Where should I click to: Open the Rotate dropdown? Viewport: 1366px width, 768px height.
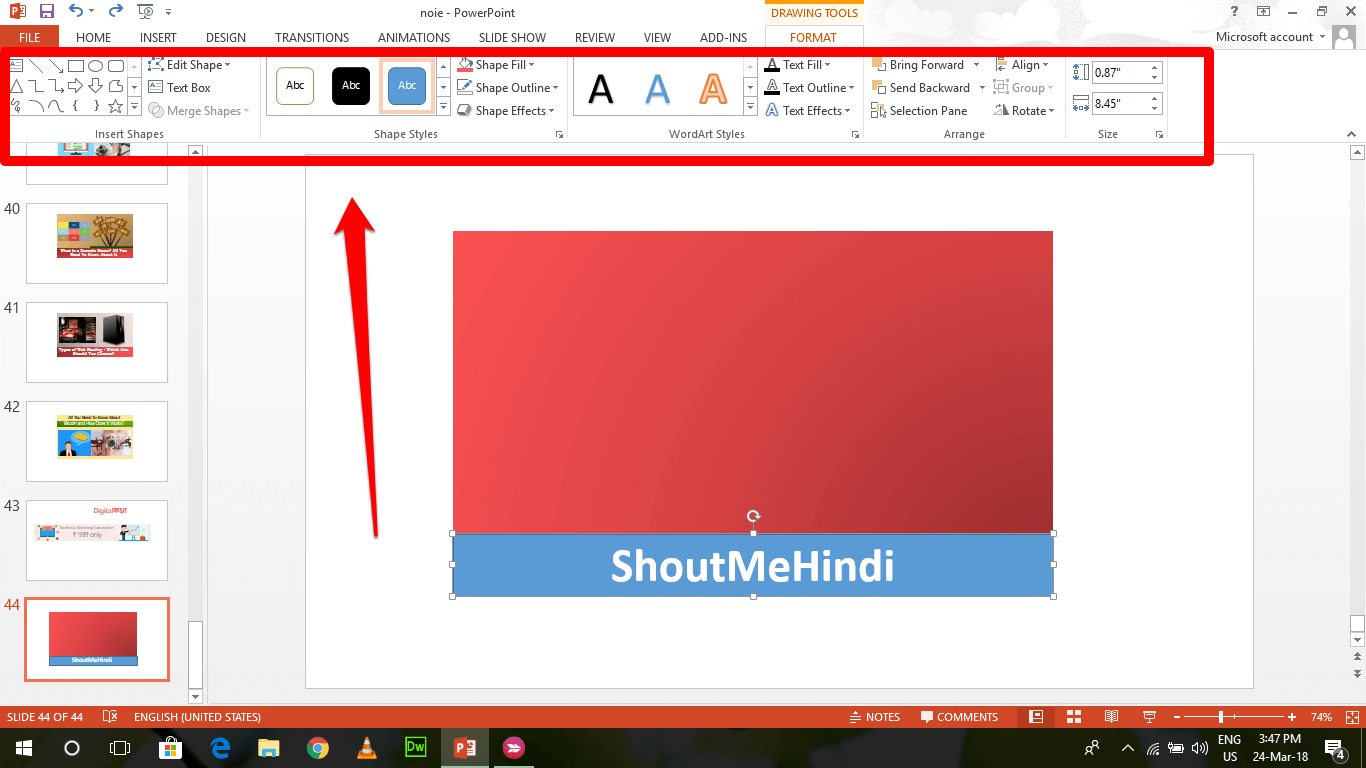pos(1024,111)
